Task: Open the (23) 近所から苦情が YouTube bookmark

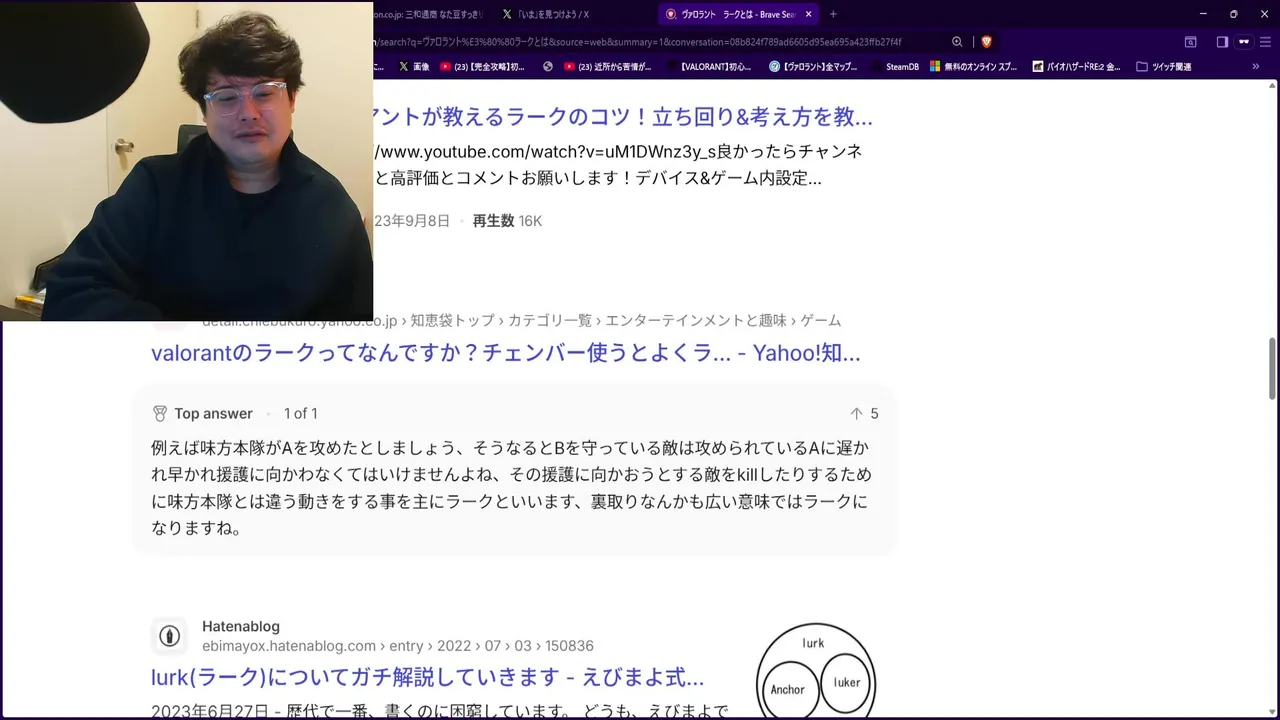Action: pos(608,67)
